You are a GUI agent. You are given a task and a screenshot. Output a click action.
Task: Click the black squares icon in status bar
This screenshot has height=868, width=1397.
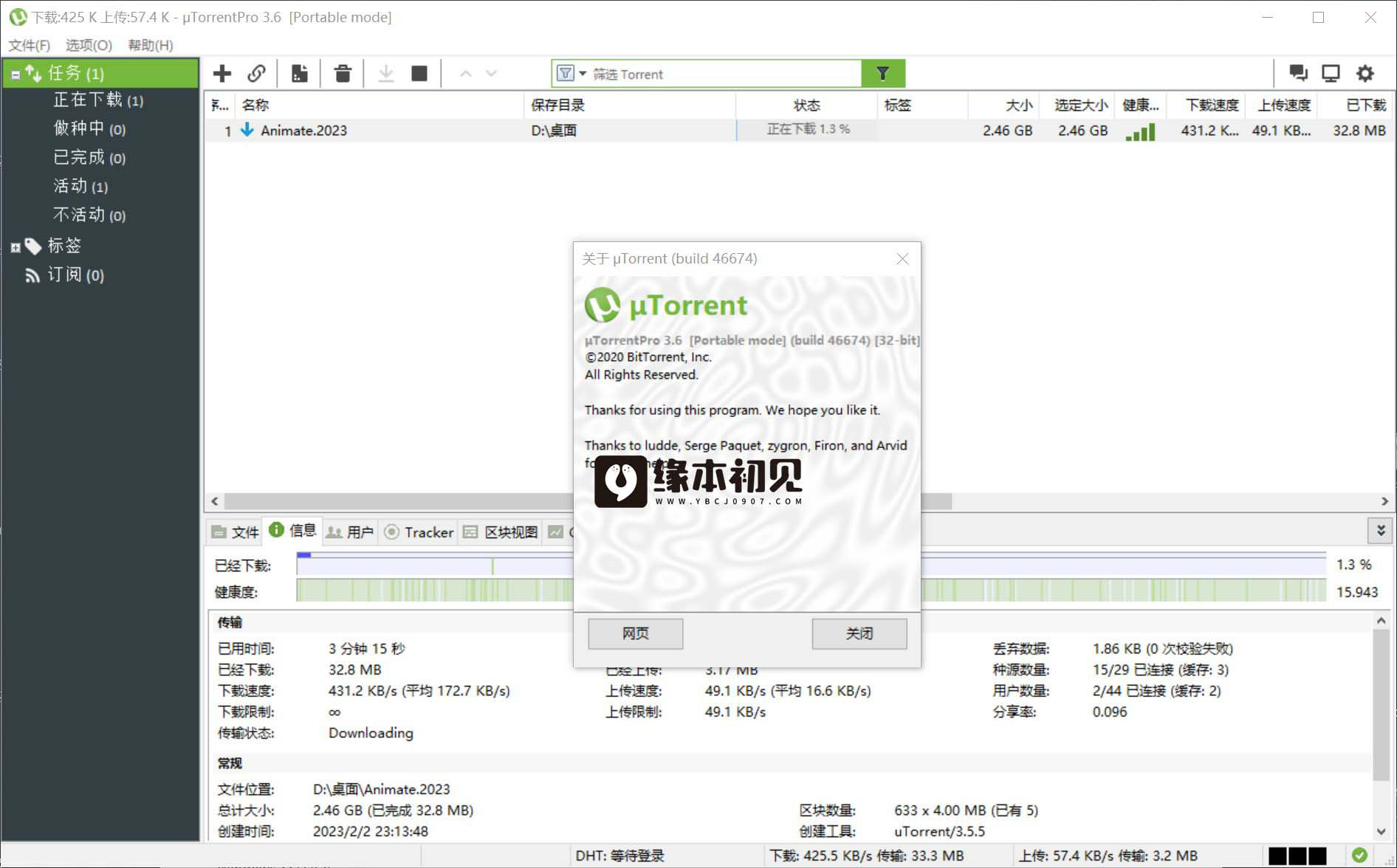click(1297, 855)
